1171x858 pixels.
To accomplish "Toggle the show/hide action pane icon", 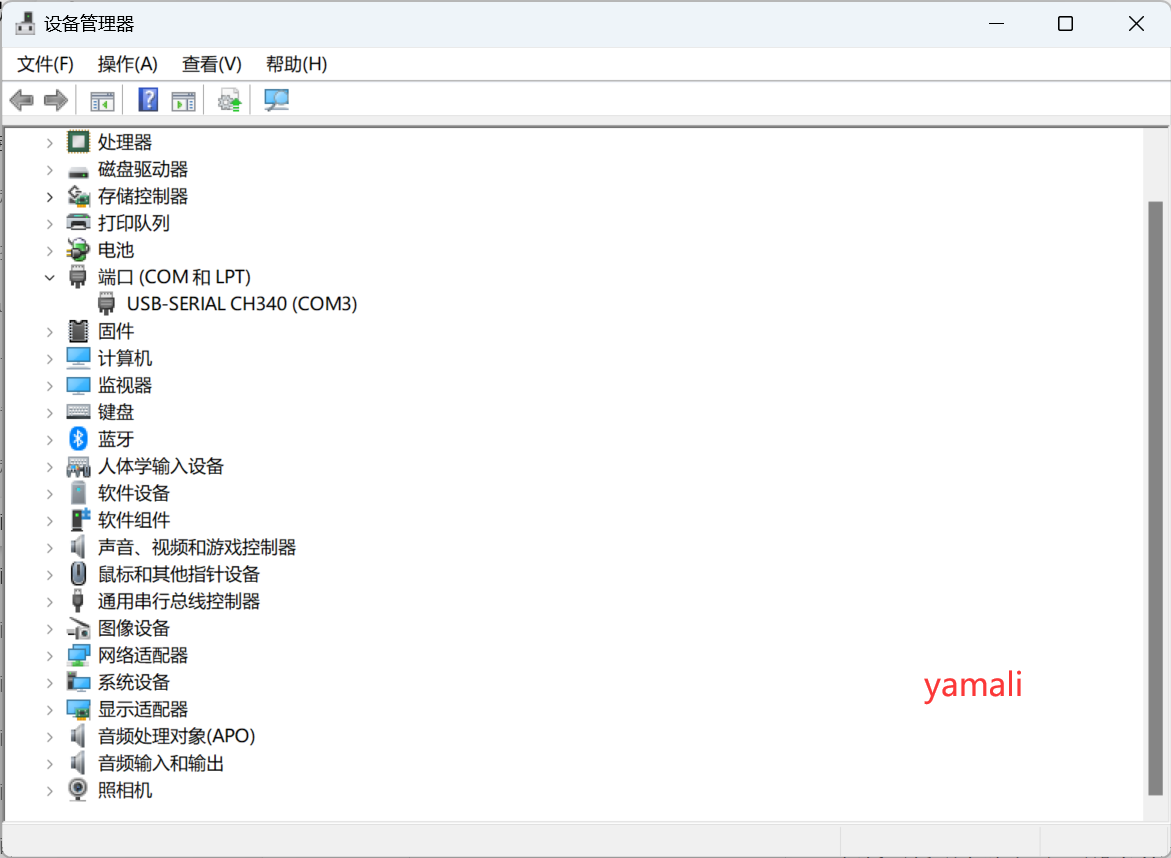I will click(183, 101).
